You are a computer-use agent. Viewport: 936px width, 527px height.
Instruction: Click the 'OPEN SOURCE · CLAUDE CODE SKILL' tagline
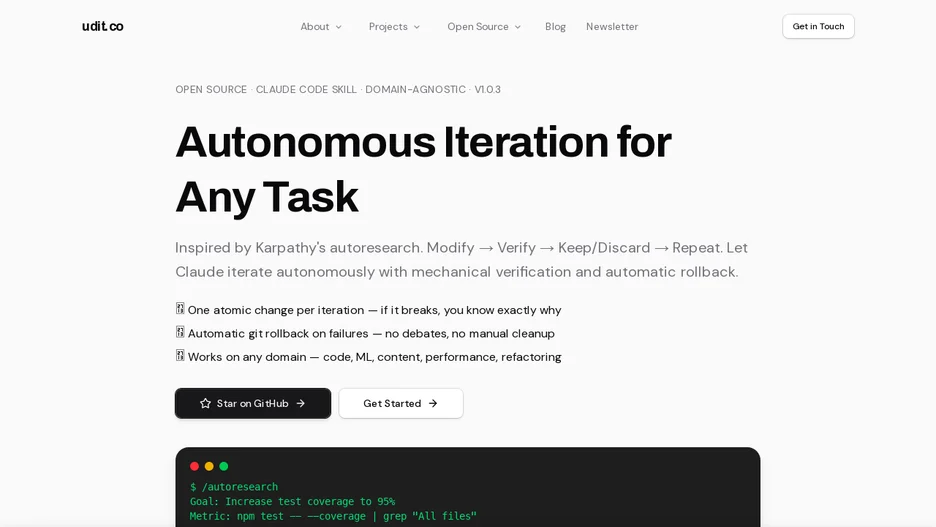click(338, 90)
